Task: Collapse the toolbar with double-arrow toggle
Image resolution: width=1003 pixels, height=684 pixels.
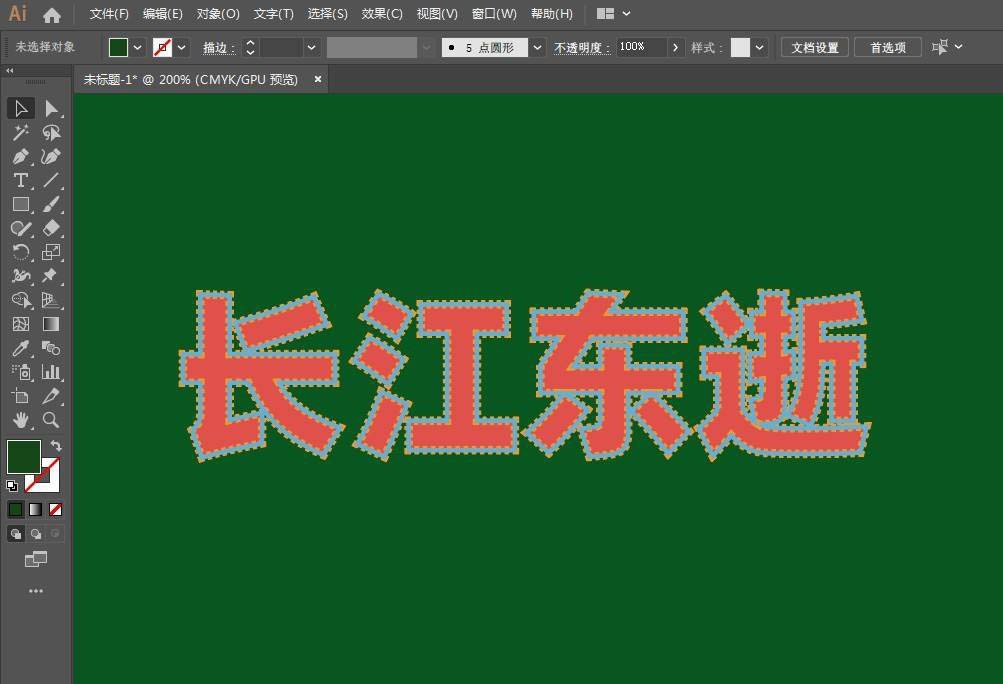Action: click(10, 70)
